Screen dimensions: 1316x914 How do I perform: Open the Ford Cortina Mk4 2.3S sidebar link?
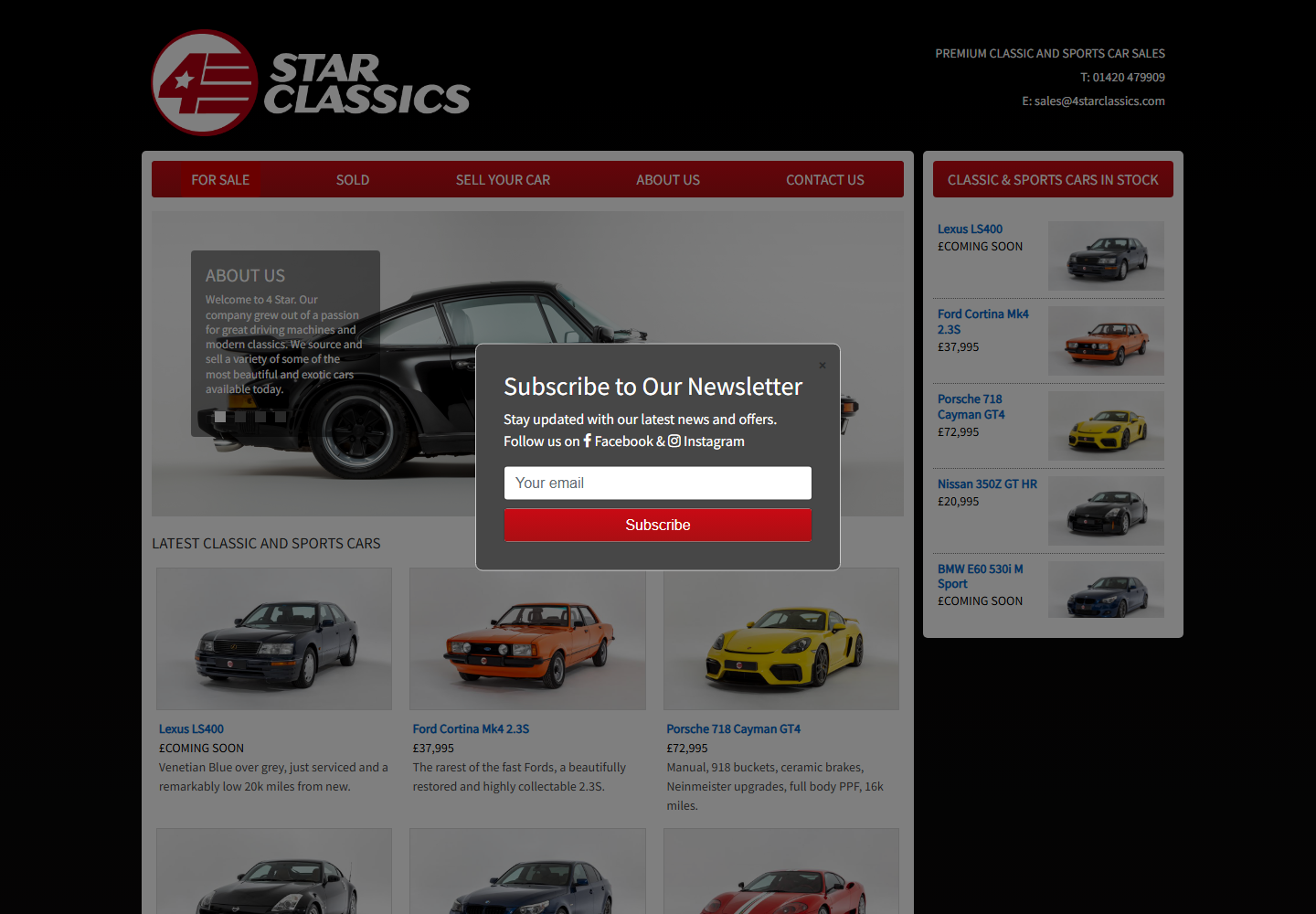click(x=983, y=322)
